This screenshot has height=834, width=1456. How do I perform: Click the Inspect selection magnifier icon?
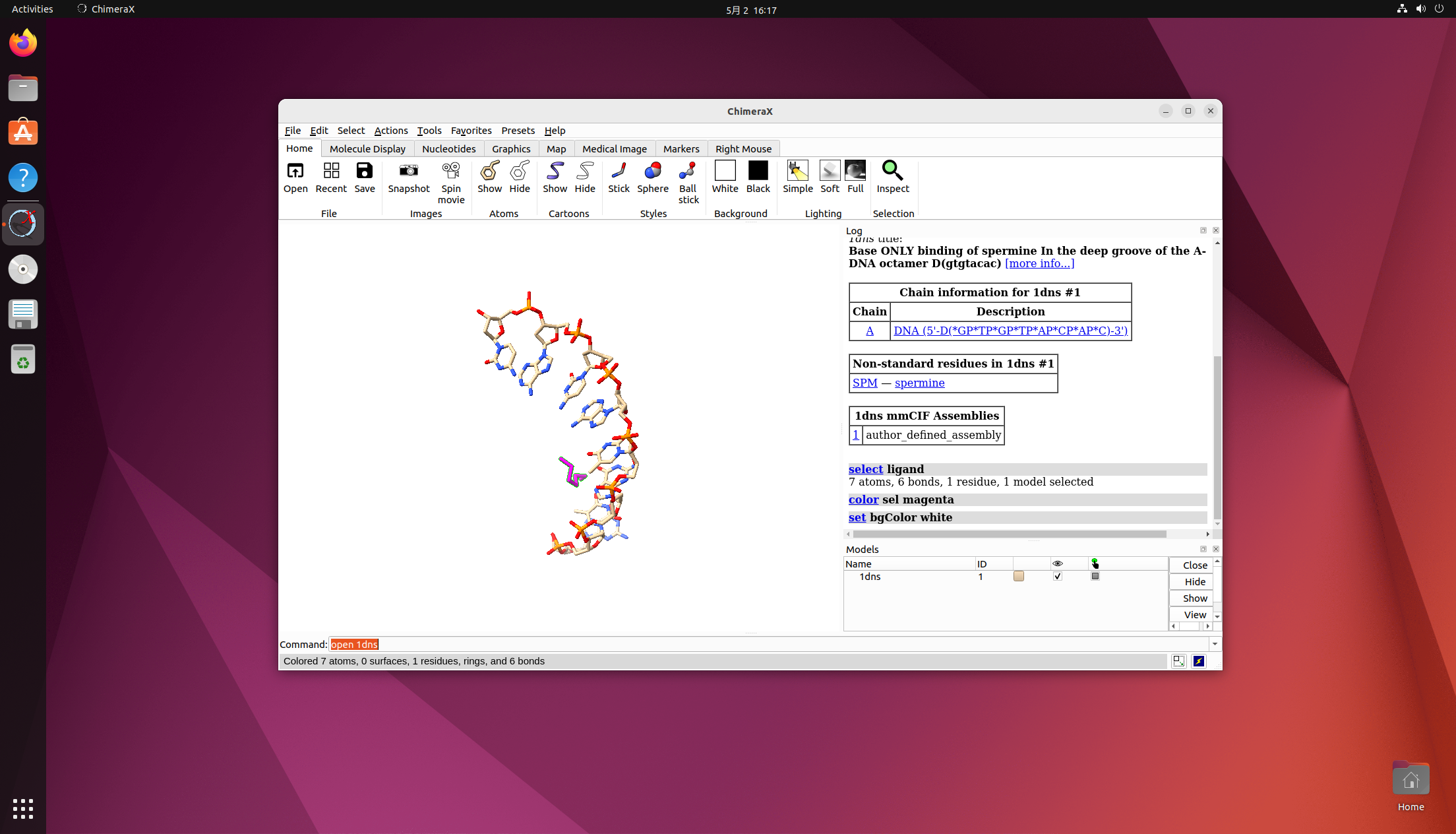point(892,171)
